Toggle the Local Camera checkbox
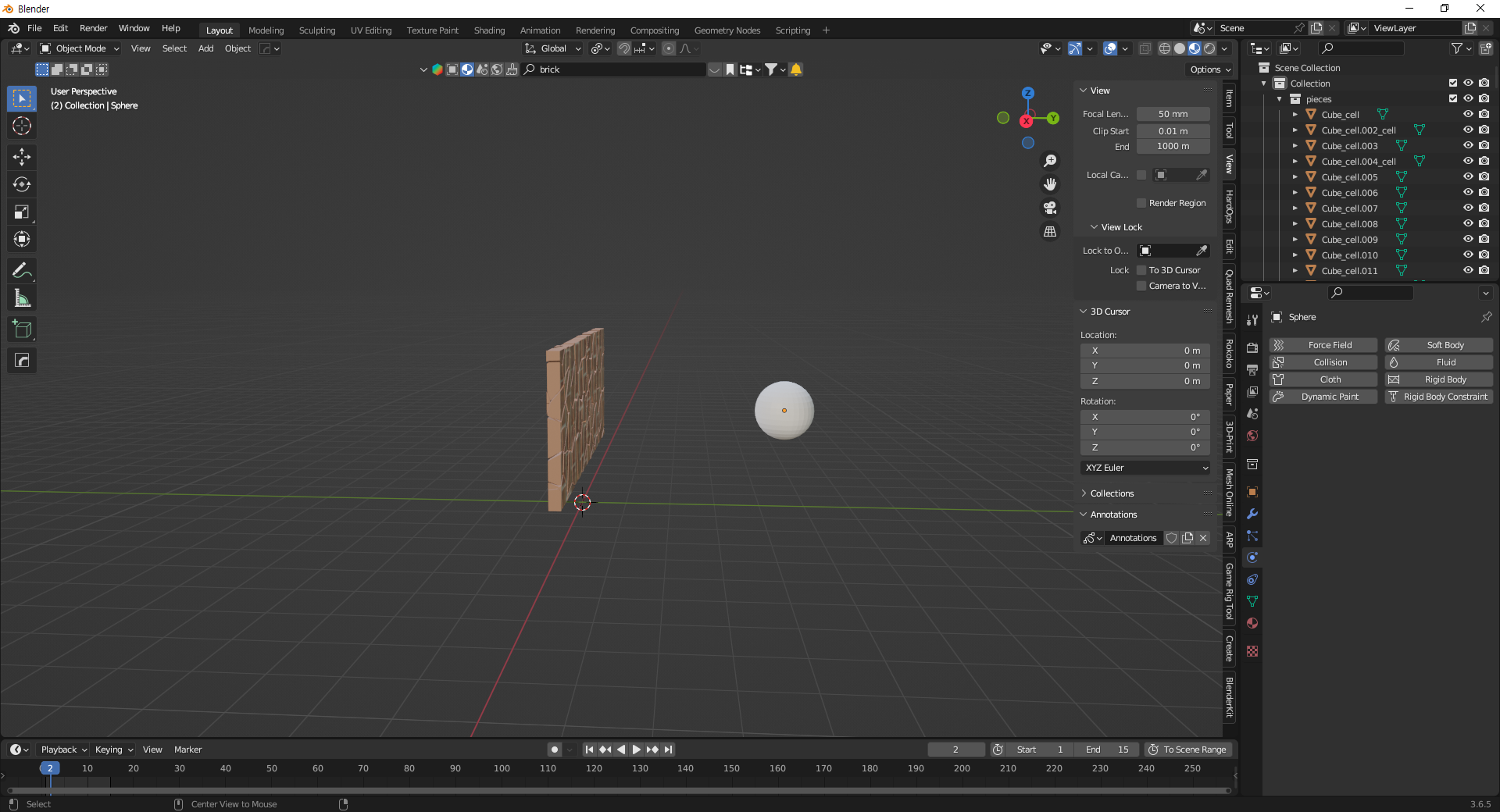This screenshot has height=812, width=1500. [1141, 175]
